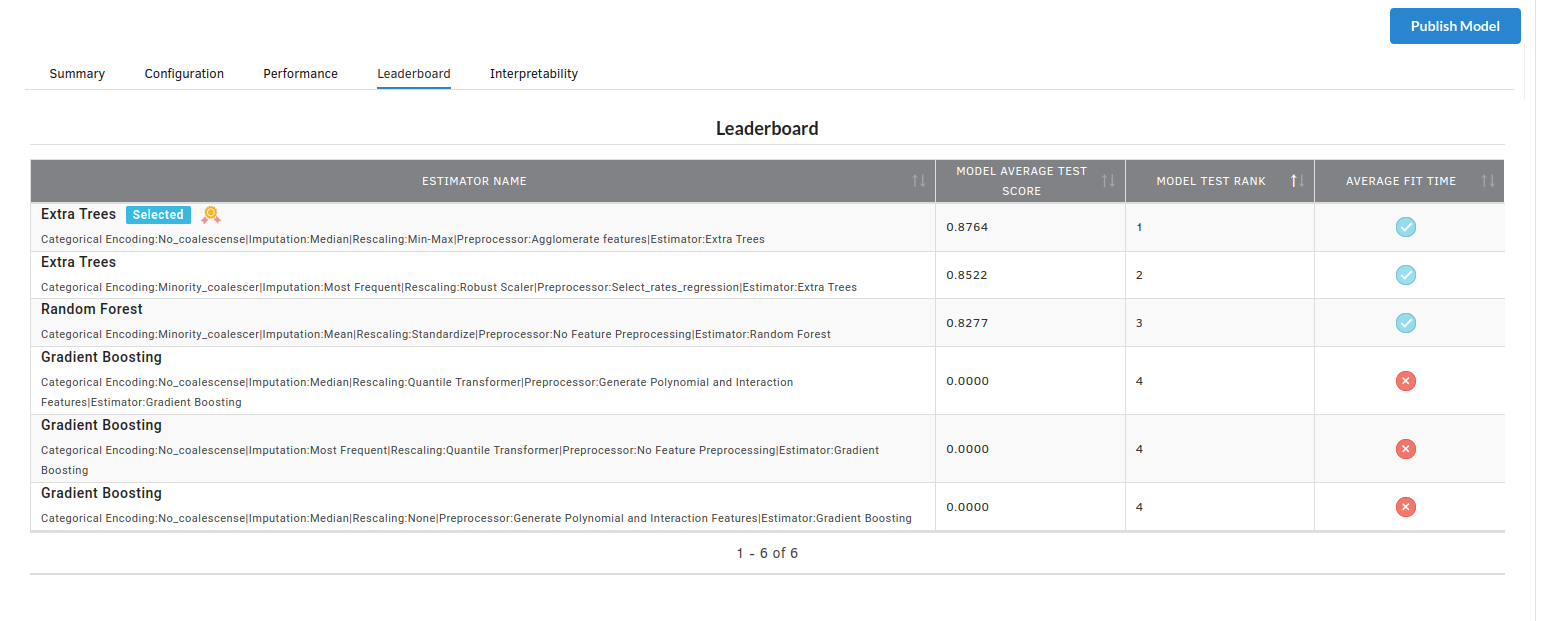Image resolution: width=1566 pixels, height=621 pixels.
Task: Click red X icon for Gradient Boosting Rescaling:None row
Action: tap(1406, 507)
